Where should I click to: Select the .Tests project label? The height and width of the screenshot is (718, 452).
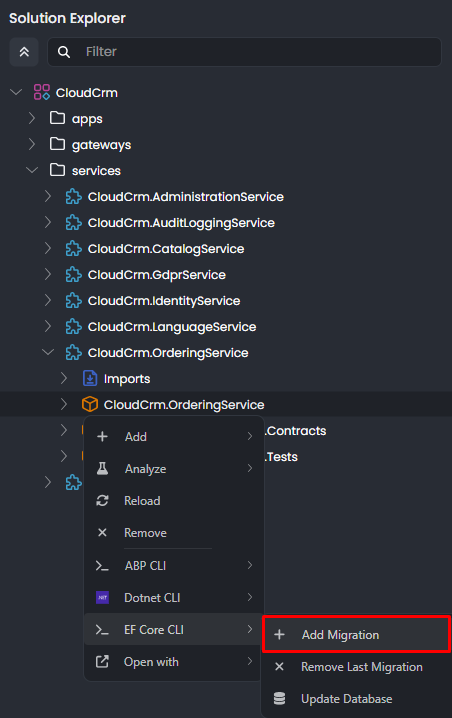pos(282,457)
